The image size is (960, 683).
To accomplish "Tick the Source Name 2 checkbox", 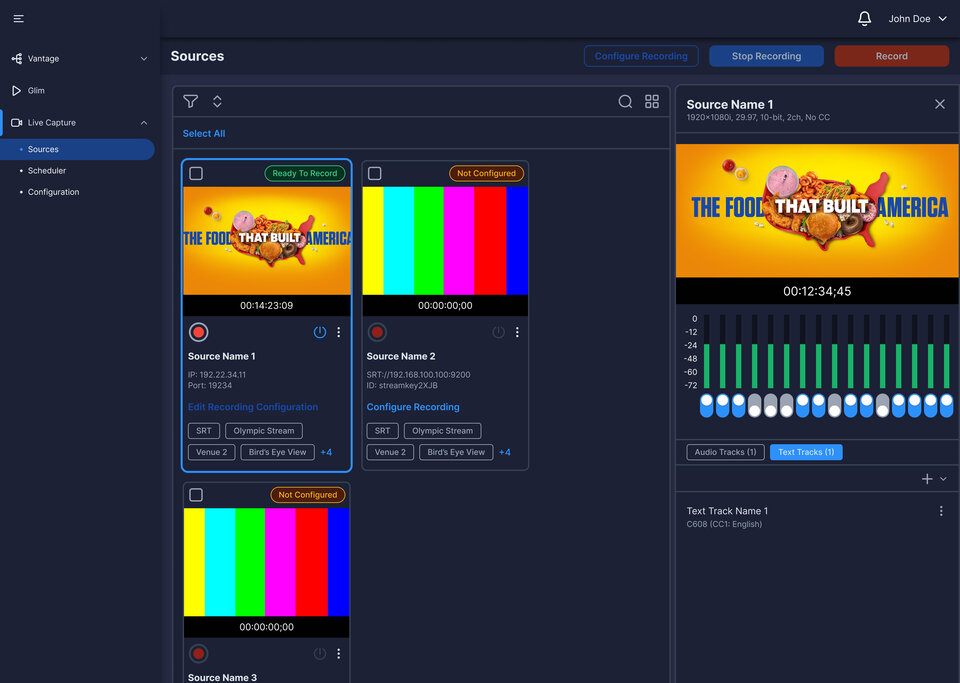I will coord(374,174).
